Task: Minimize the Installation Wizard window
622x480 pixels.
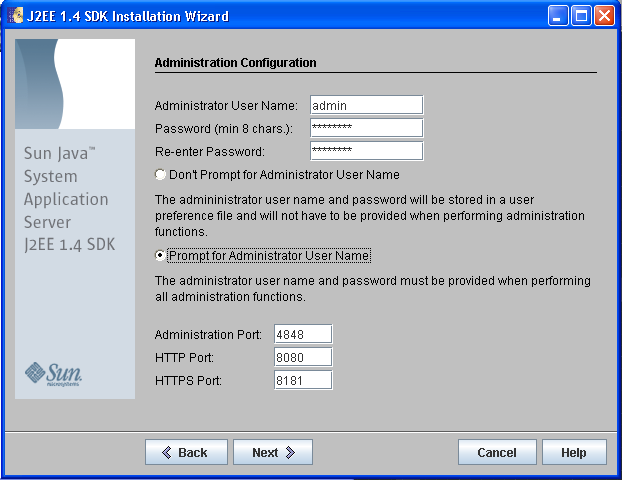Action: coord(558,16)
